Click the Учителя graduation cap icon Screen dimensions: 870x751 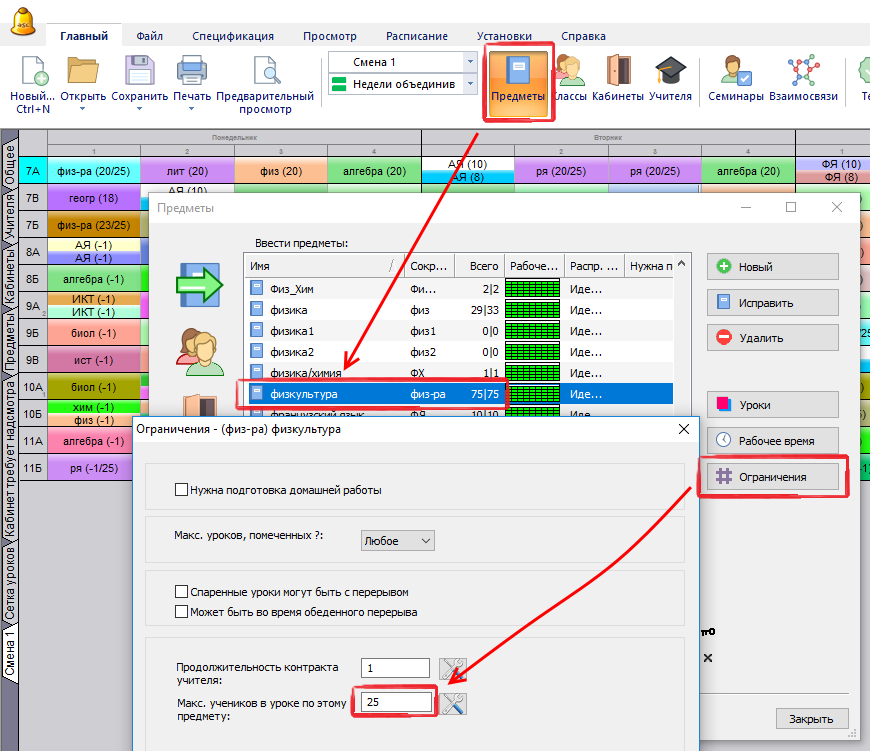[670, 72]
